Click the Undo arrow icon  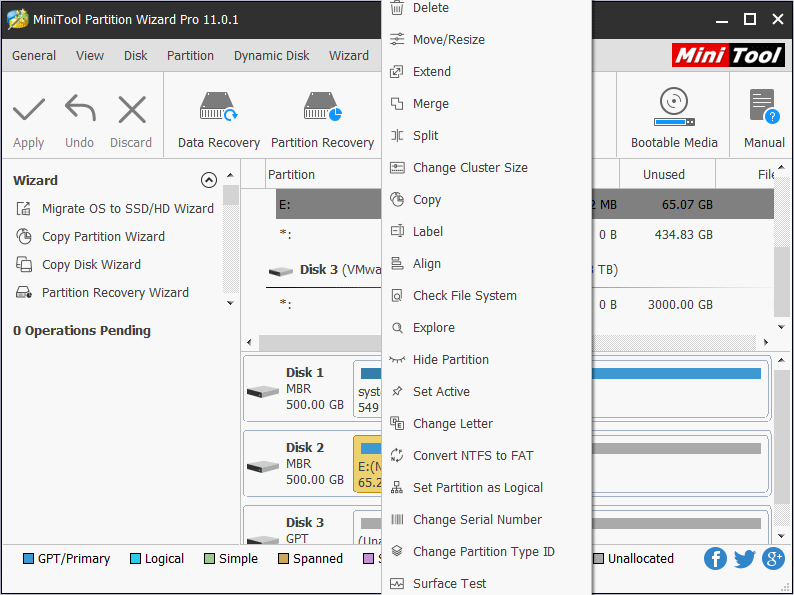point(80,108)
